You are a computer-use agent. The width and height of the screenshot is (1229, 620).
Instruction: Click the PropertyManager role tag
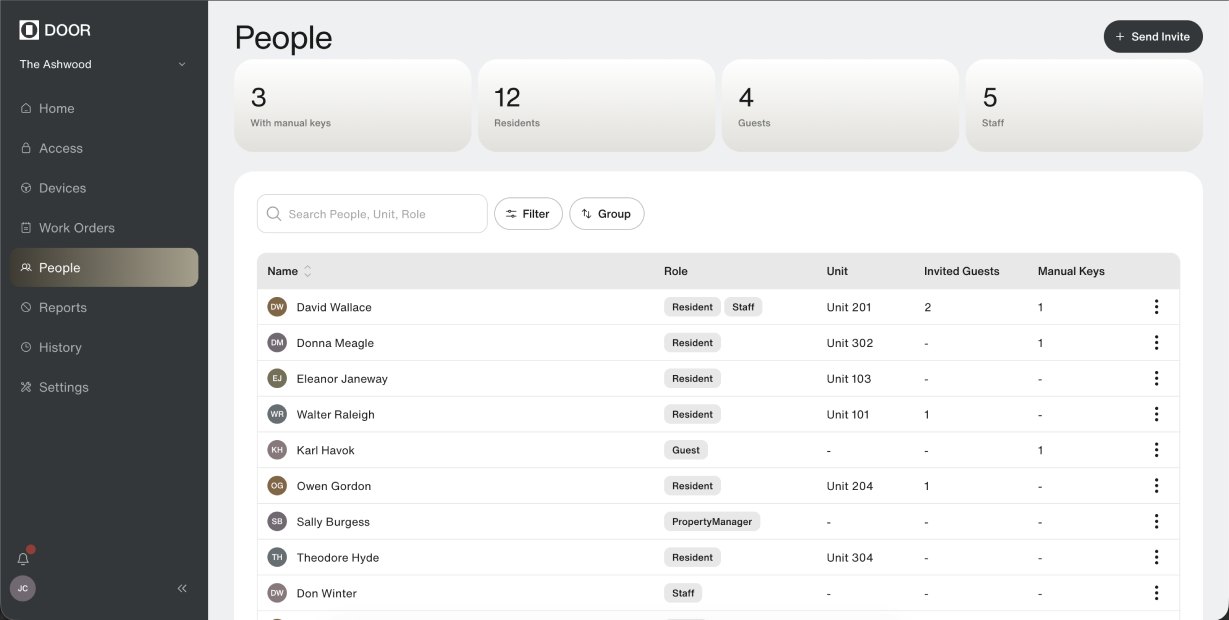712,522
